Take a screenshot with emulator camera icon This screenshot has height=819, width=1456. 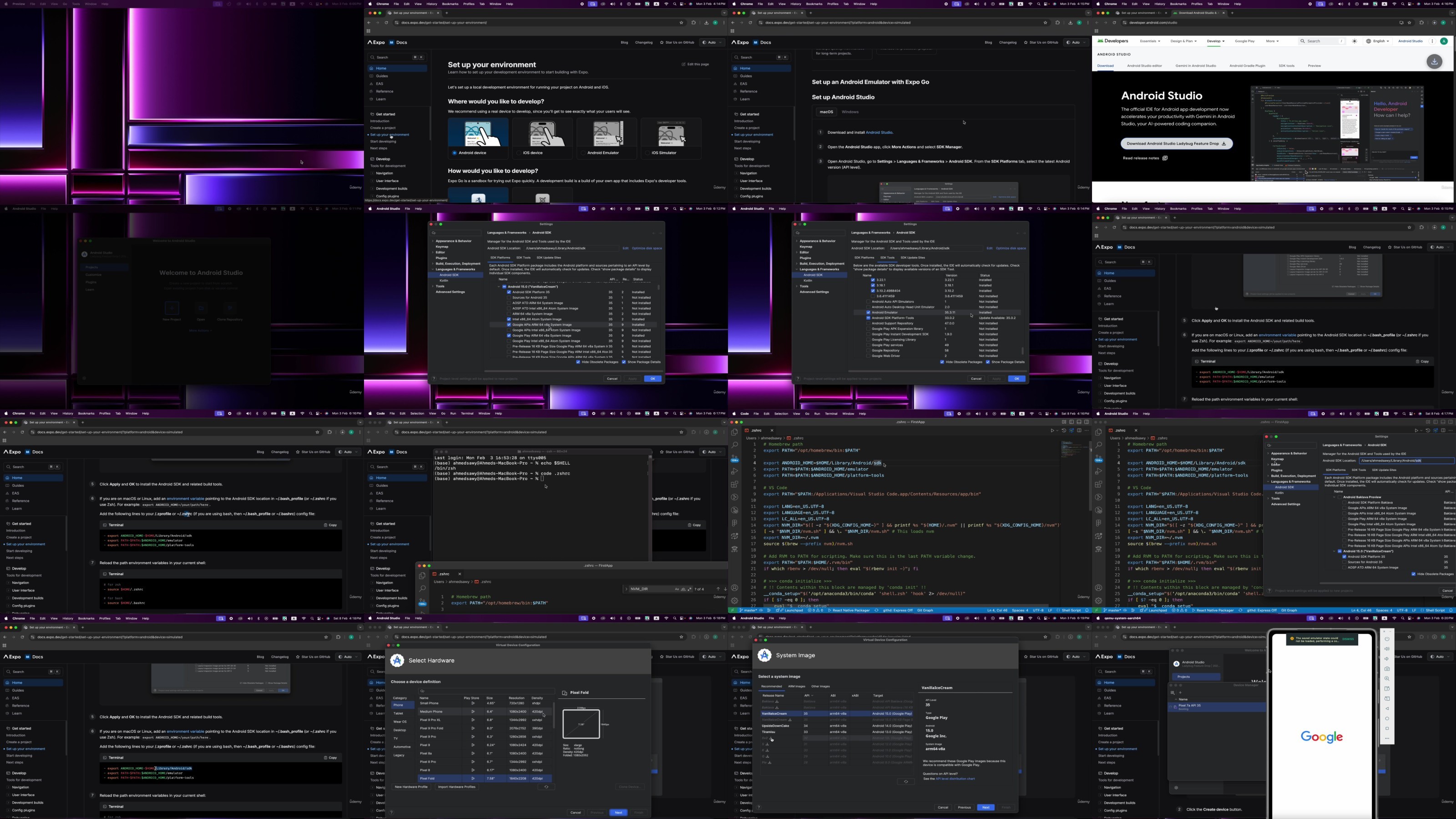(x=1386, y=669)
